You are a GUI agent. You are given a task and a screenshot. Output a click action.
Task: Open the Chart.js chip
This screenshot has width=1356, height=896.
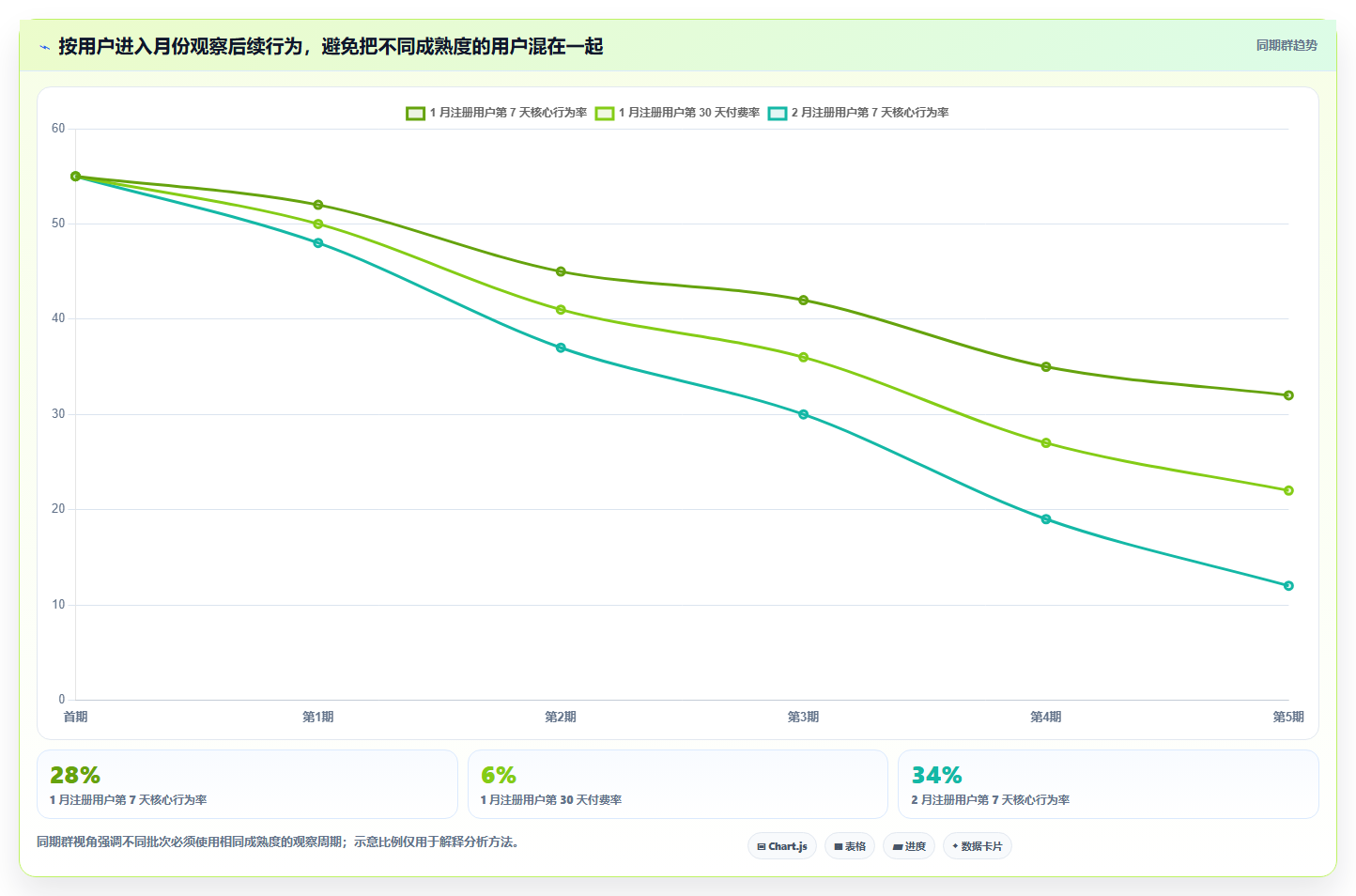pyautogui.click(x=782, y=846)
